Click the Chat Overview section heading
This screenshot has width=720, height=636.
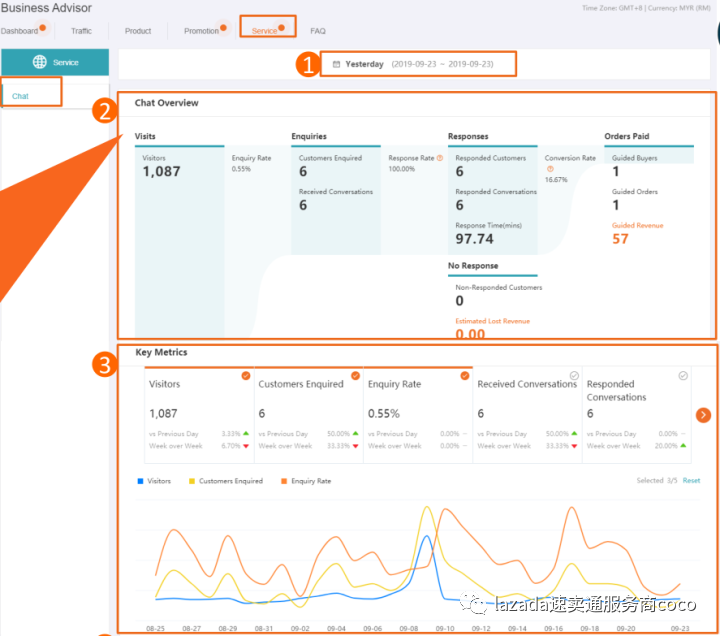(166, 103)
